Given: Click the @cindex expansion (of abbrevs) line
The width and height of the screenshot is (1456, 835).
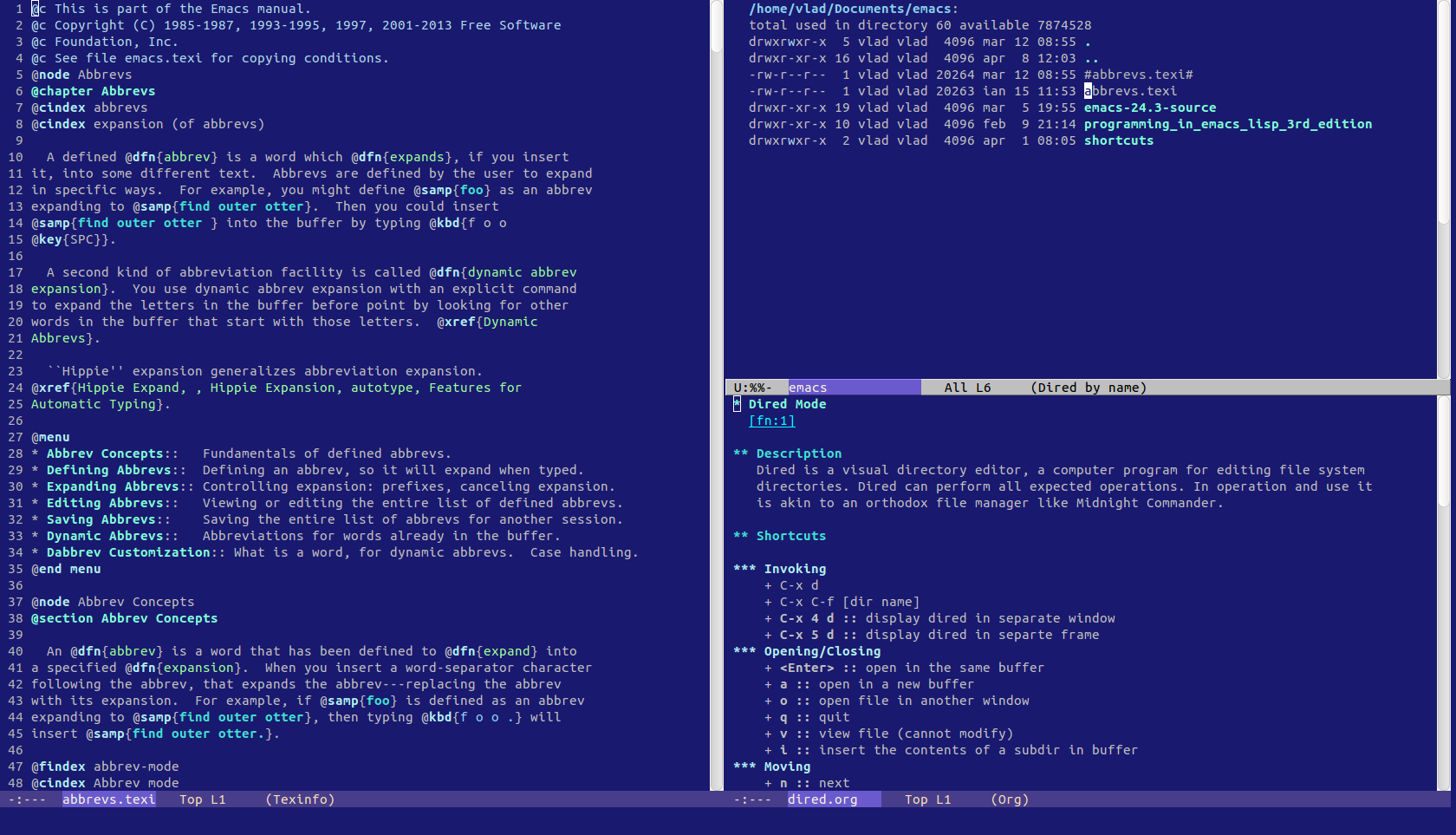Looking at the screenshot, I should [147, 124].
